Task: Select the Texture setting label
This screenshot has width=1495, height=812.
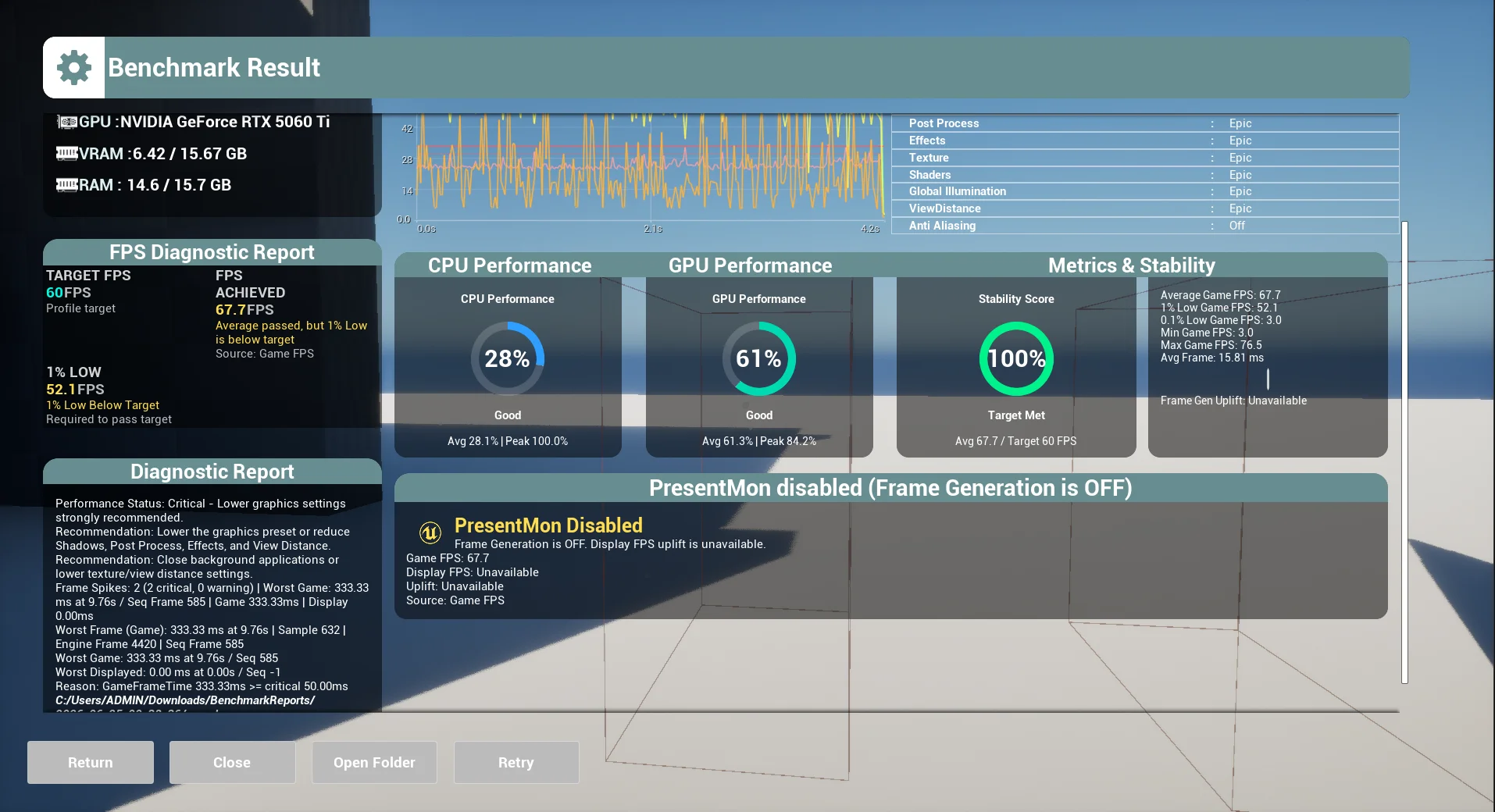Action: [x=929, y=158]
